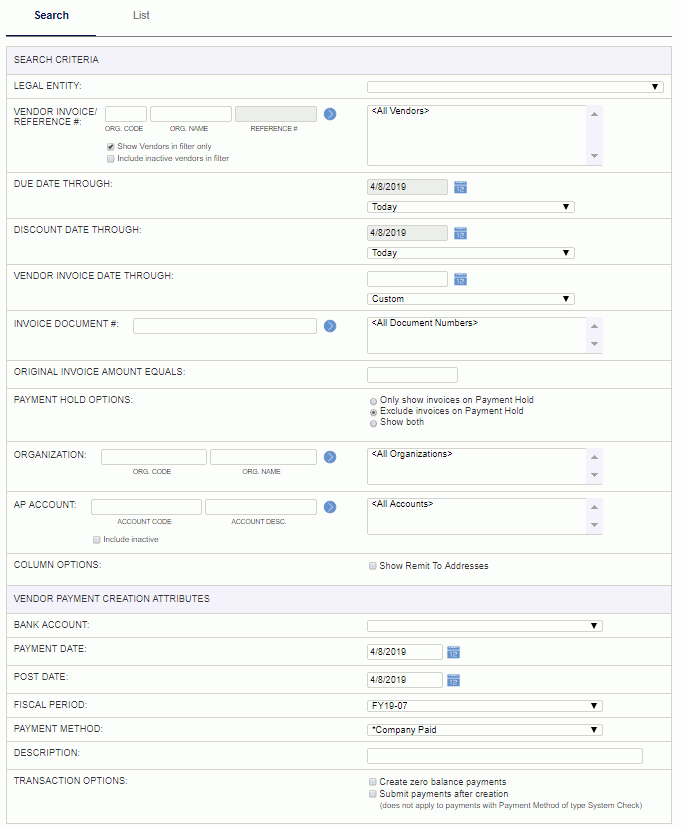Click the Organization filter arrow button
Screen dimensions: 681x829
(x=330, y=457)
